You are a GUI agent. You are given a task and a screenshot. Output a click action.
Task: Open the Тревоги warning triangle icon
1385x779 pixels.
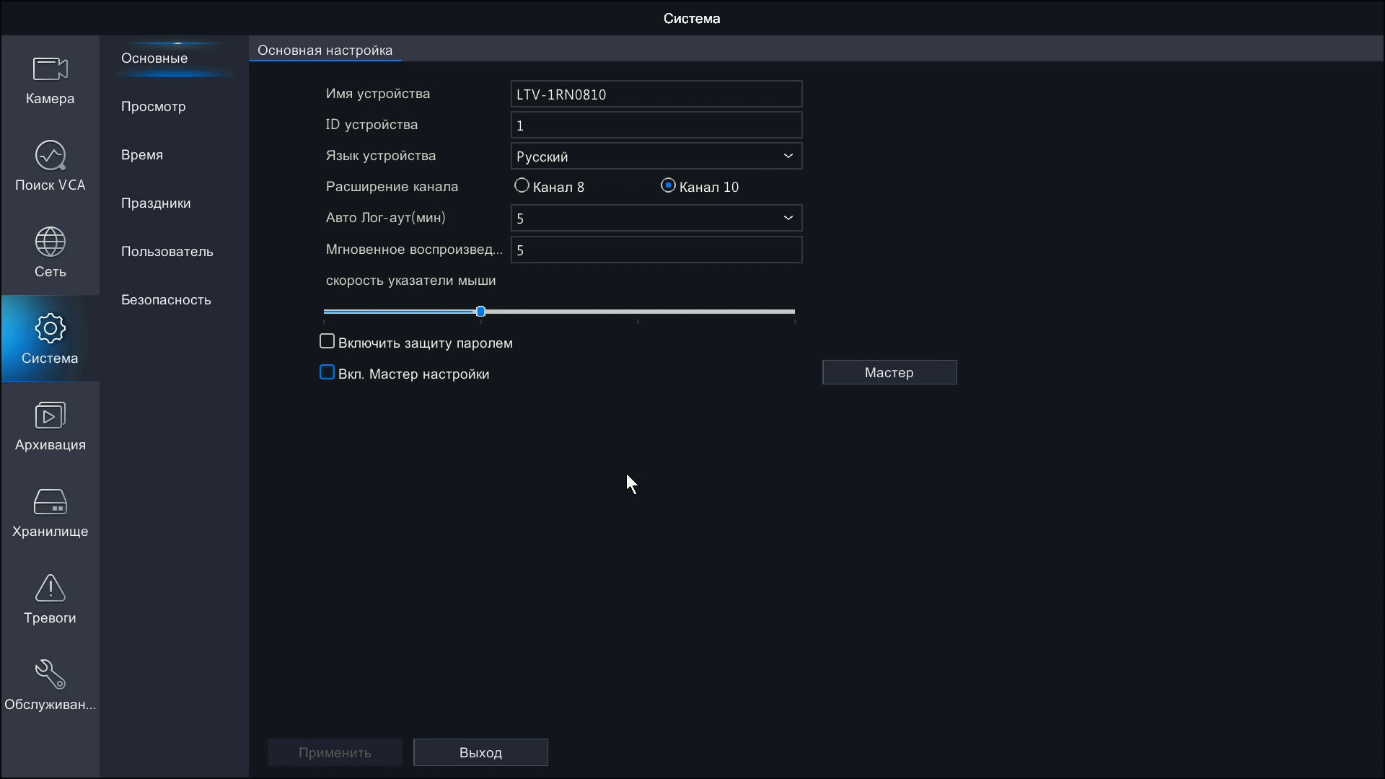(50, 588)
